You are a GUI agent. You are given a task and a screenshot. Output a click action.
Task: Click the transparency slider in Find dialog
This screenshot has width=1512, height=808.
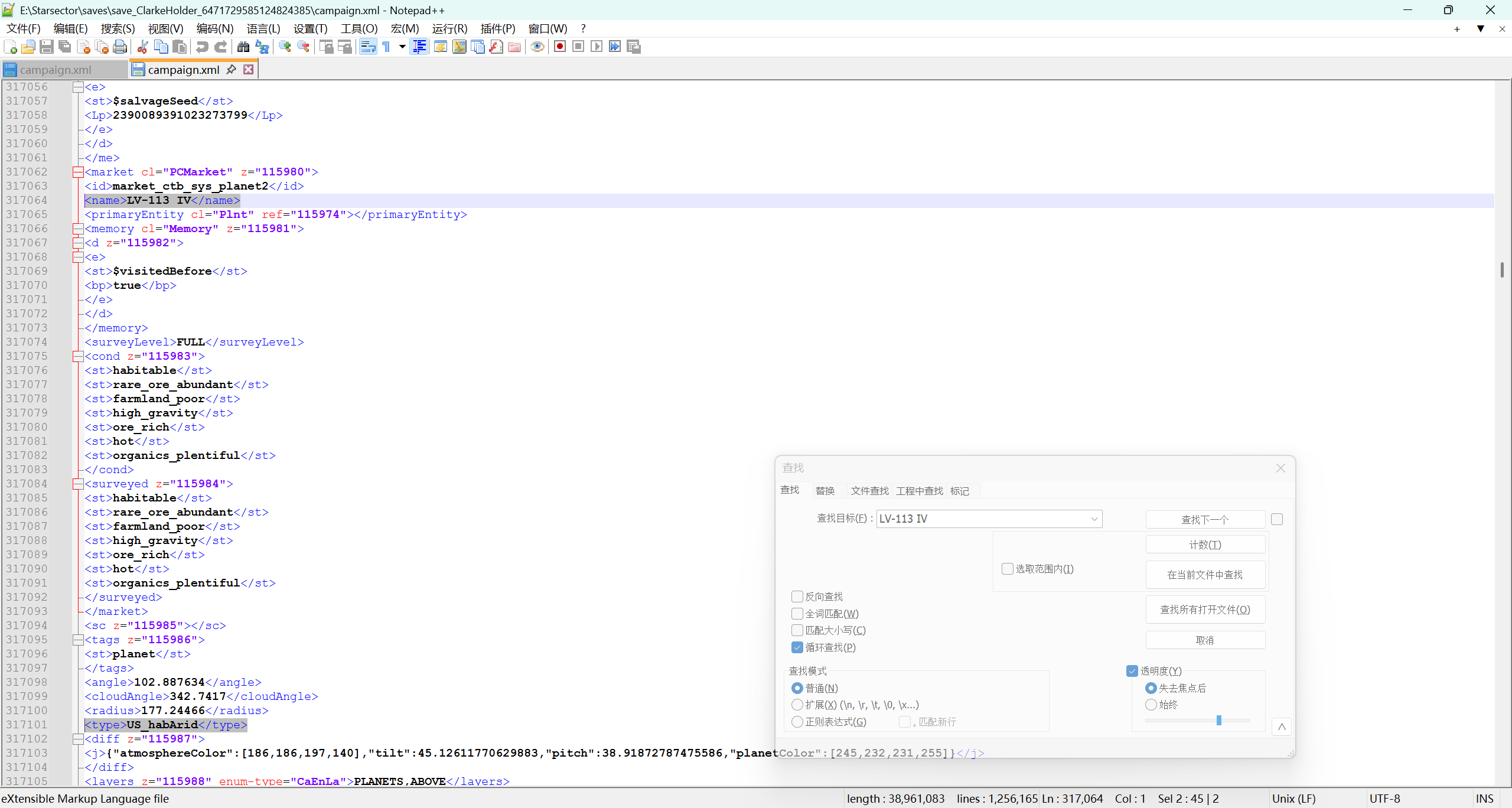(1218, 721)
